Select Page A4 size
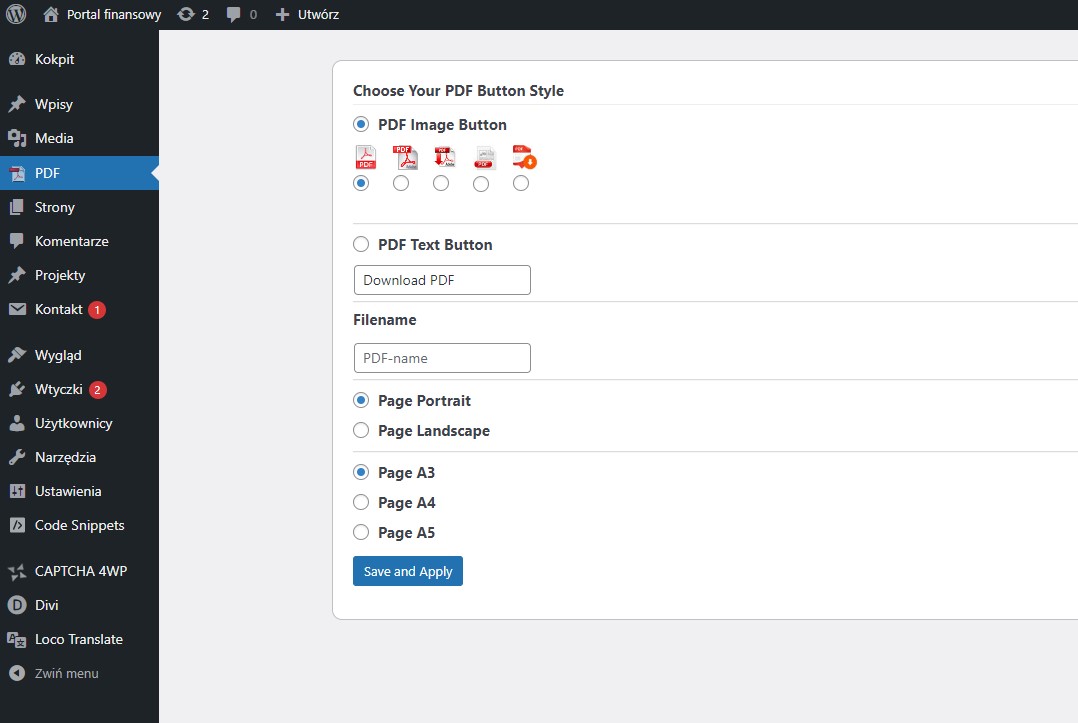The width and height of the screenshot is (1078, 723). (x=361, y=502)
